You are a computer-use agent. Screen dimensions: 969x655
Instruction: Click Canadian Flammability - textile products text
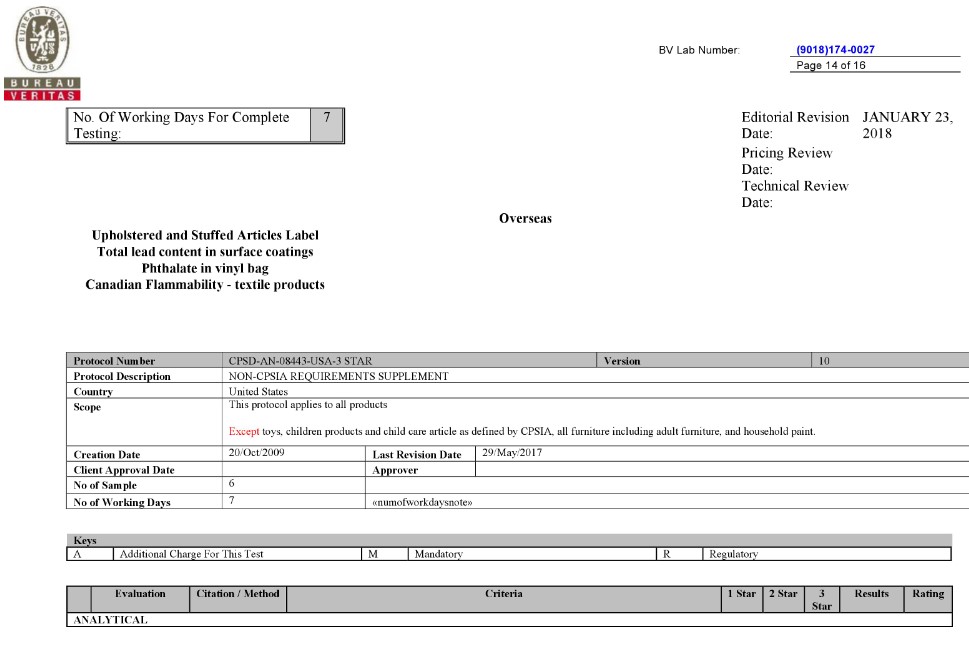point(205,285)
